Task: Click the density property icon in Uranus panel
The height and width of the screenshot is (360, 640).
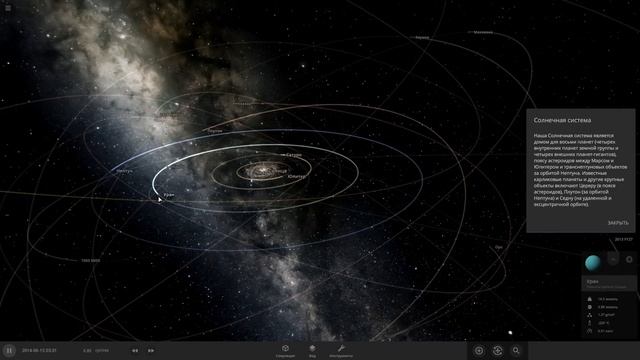Action: click(589, 315)
